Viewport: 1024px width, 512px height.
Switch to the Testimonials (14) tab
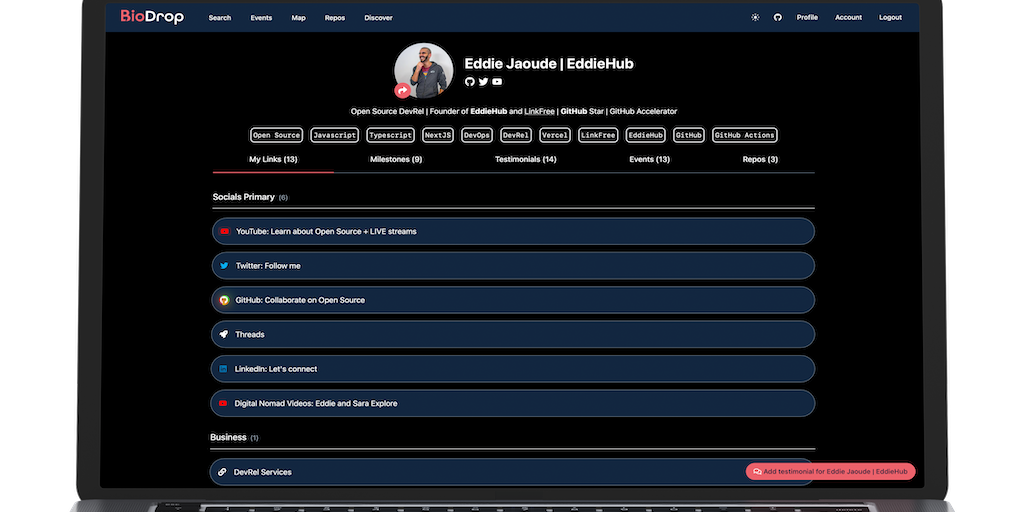coord(525,159)
